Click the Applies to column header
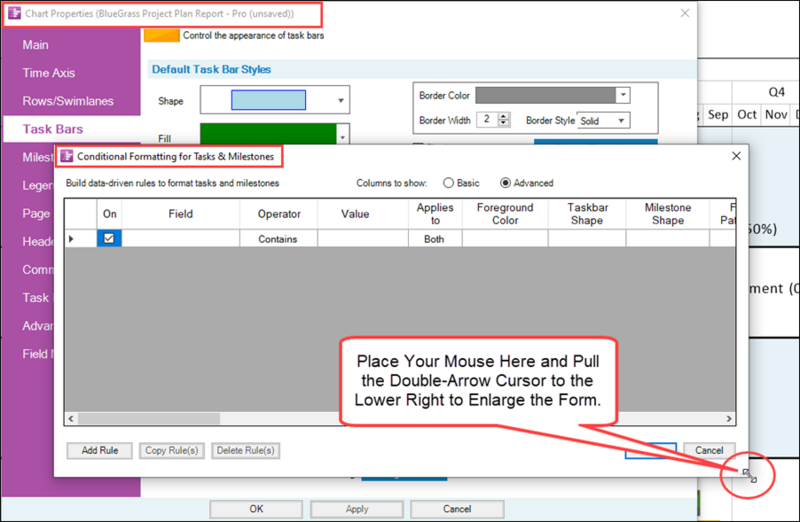The width and height of the screenshot is (800, 522). click(435, 214)
